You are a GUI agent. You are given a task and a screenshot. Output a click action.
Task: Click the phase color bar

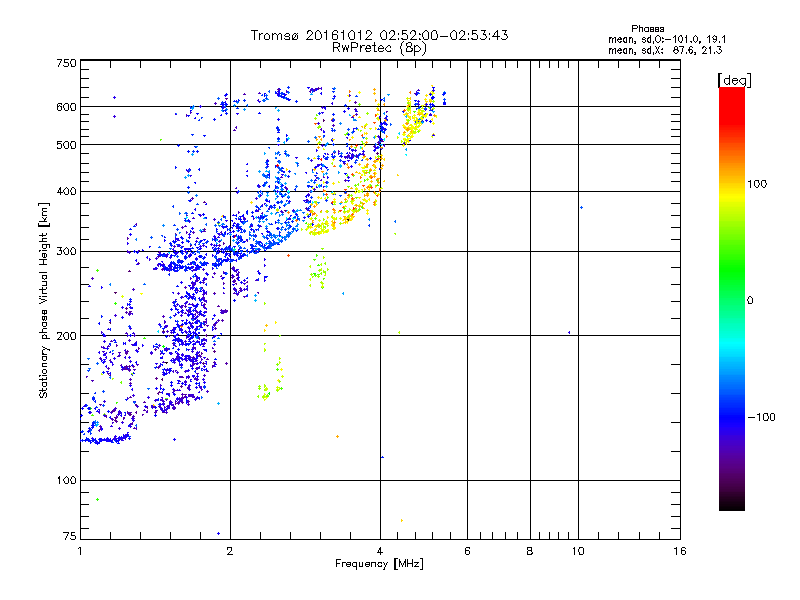(732, 298)
